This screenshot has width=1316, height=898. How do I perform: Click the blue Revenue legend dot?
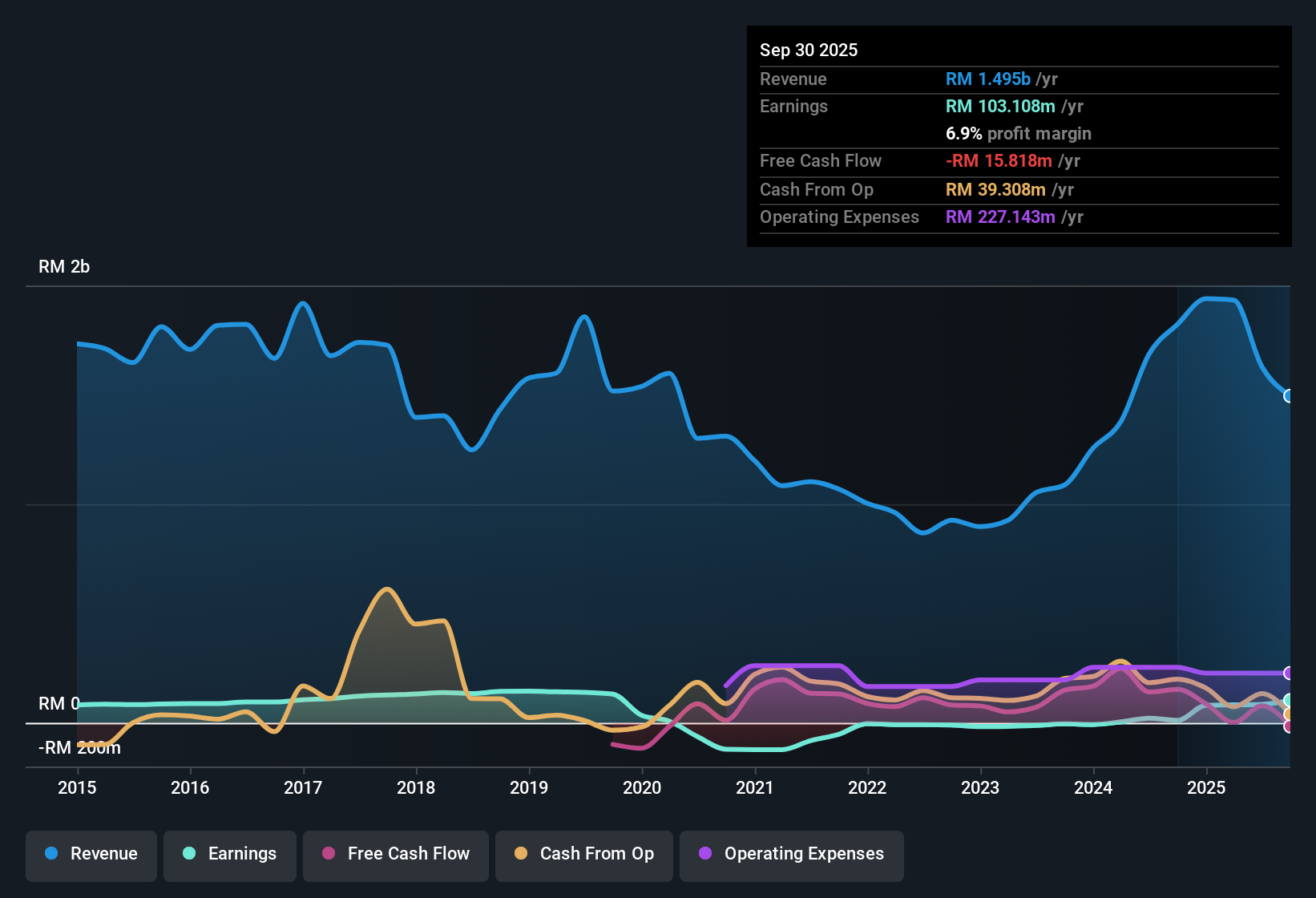click(x=50, y=854)
